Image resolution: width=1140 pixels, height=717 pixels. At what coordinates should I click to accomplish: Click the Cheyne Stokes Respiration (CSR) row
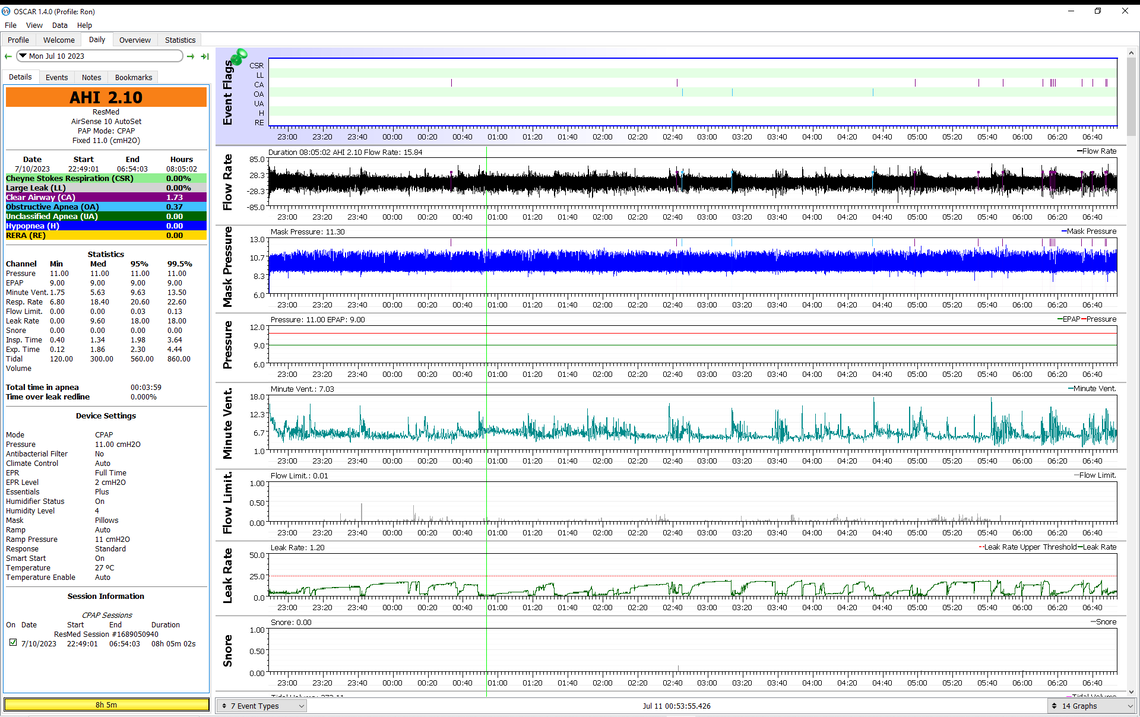(x=106, y=178)
